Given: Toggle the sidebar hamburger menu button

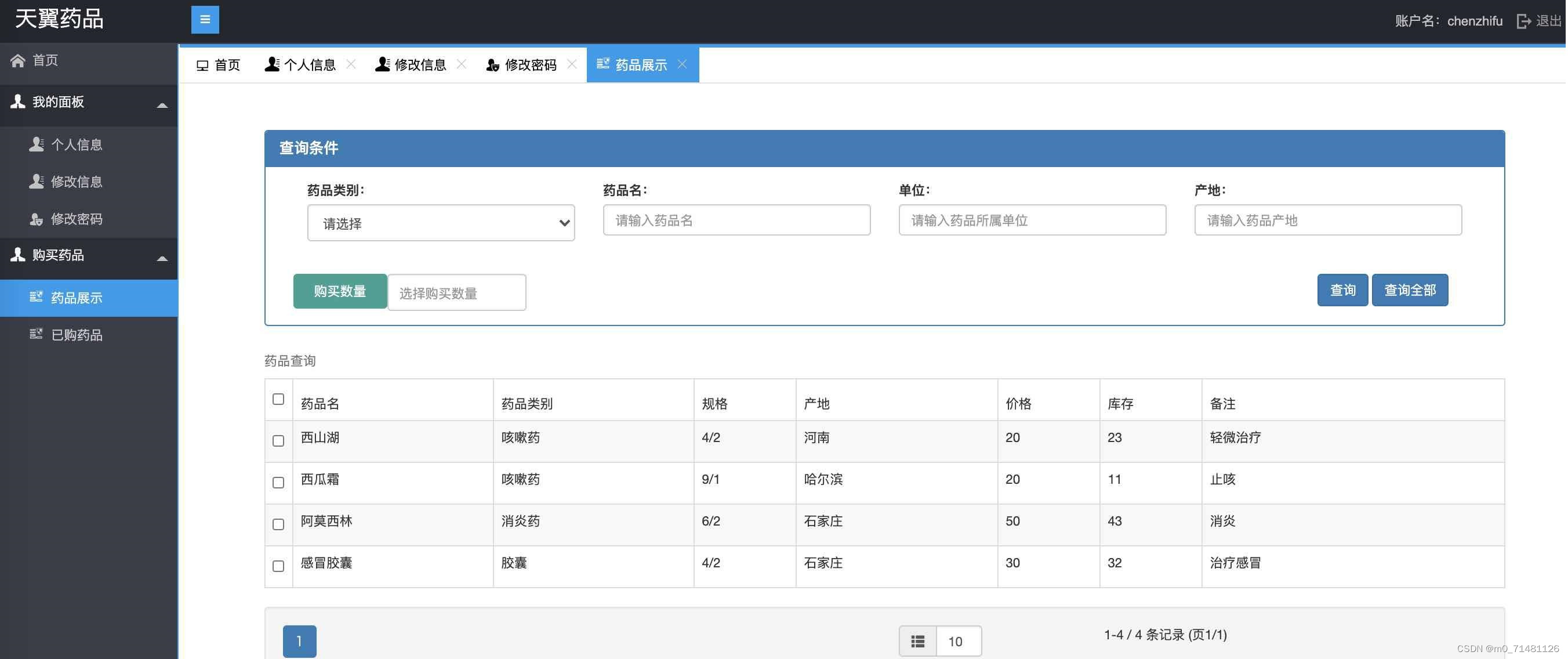Looking at the screenshot, I should pos(205,20).
